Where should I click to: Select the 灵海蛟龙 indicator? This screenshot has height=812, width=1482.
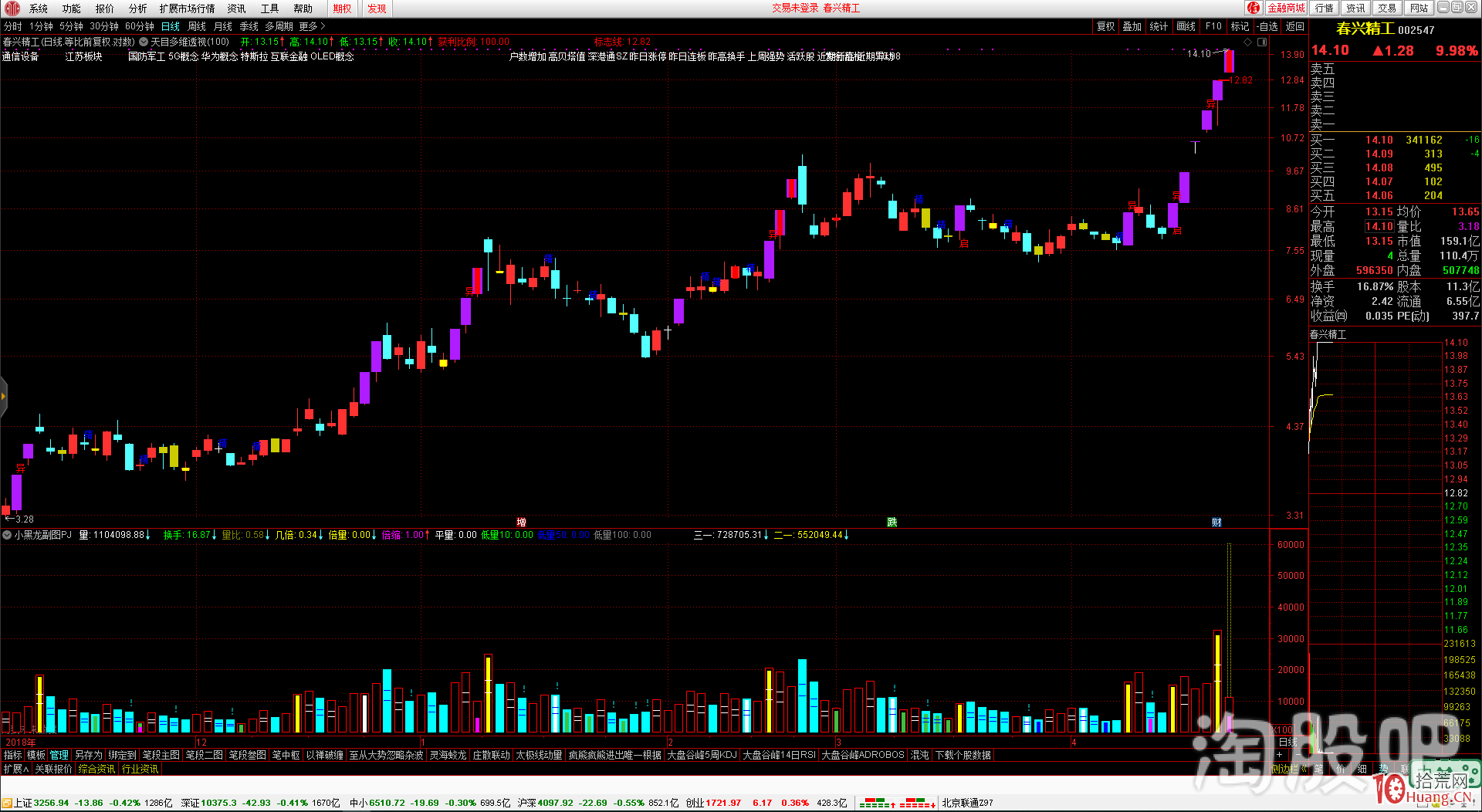(x=448, y=755)
